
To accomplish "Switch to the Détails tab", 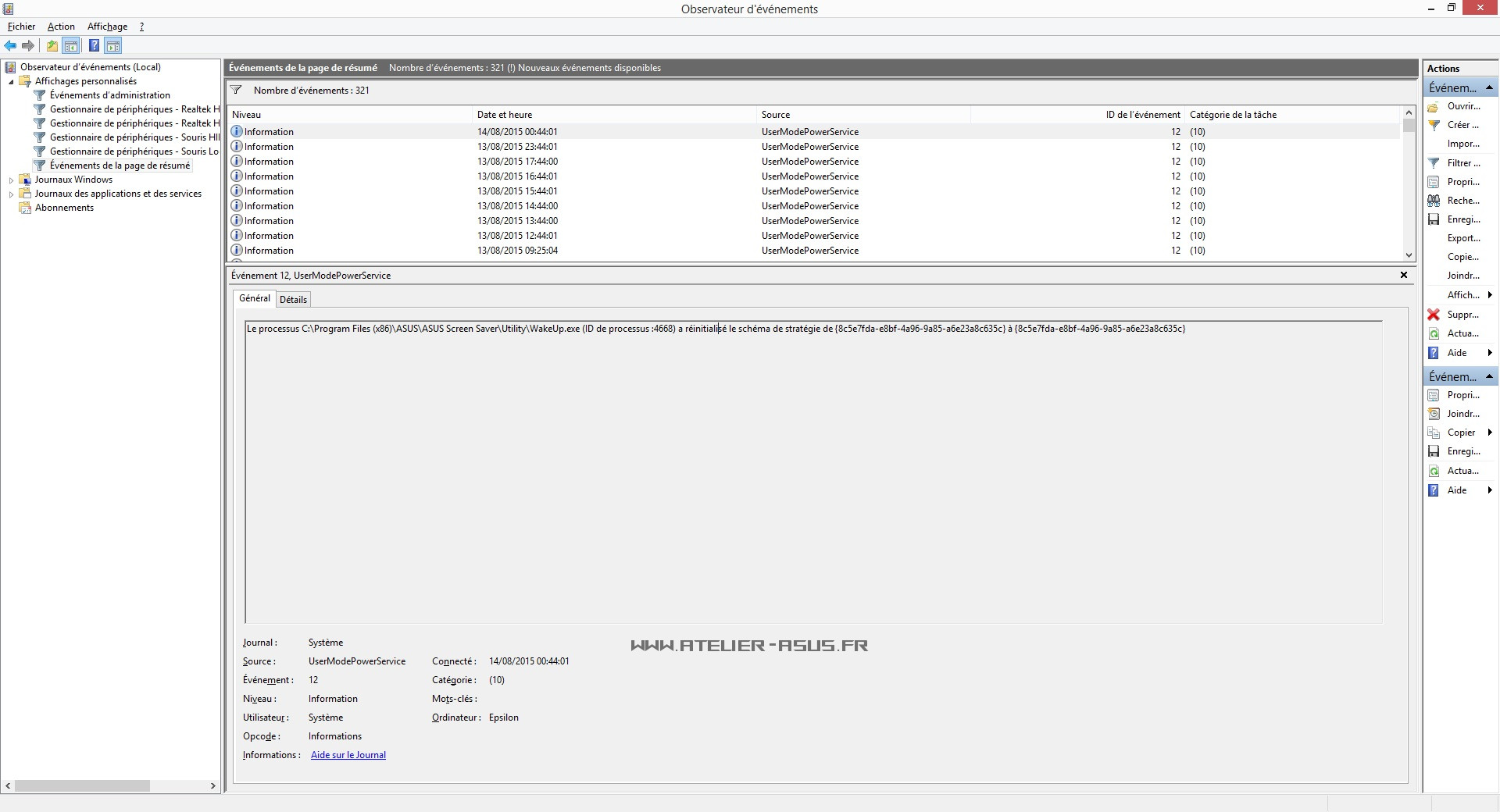I will pyautogui.click(x=293, y=299).
